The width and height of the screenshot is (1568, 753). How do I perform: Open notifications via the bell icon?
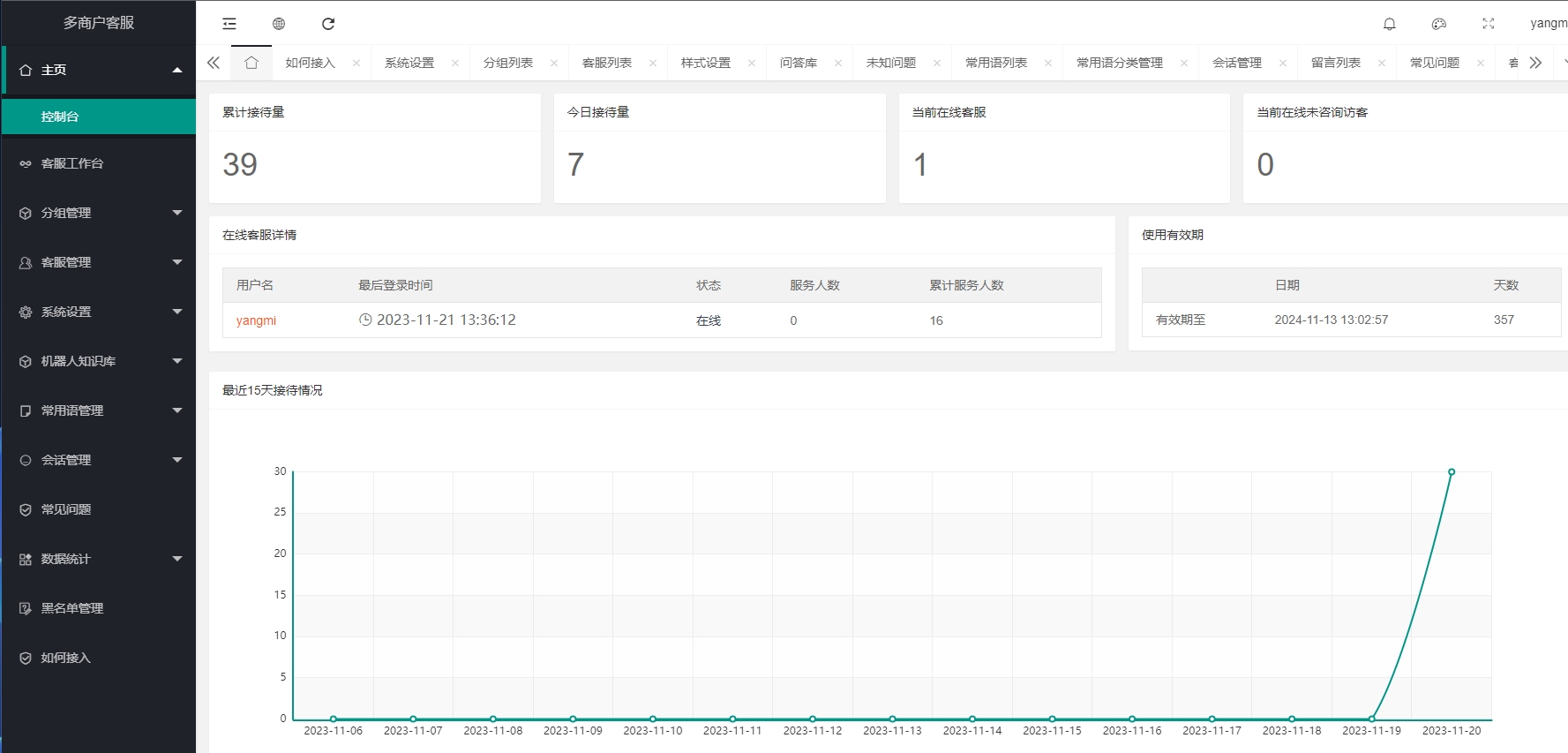coord(1390,24)
